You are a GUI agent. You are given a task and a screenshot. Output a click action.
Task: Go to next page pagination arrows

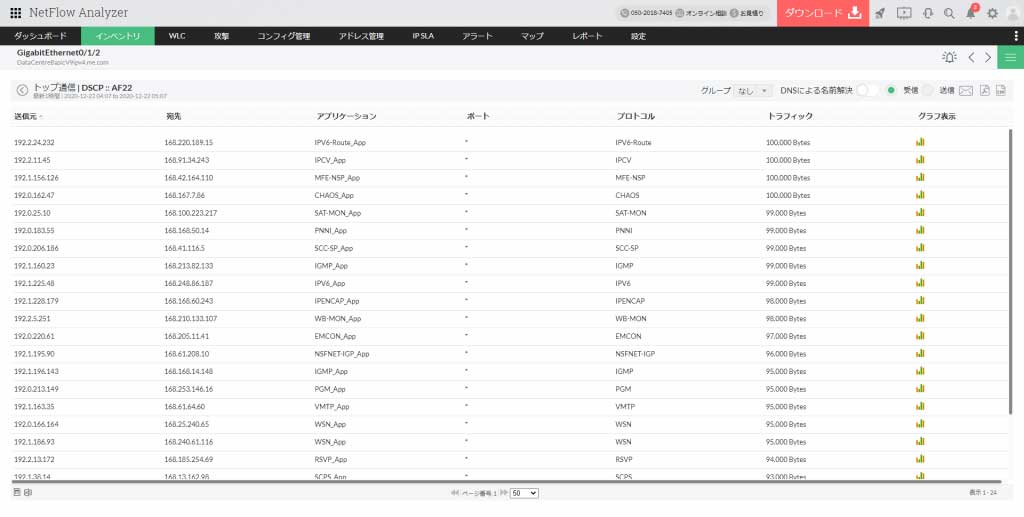(x=504, y=493)
